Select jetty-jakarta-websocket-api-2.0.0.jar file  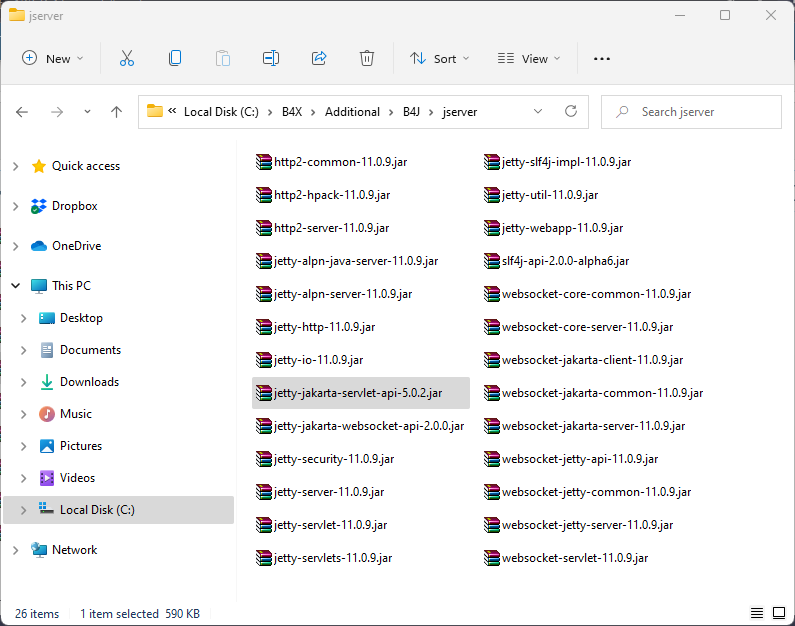(360, 426)
